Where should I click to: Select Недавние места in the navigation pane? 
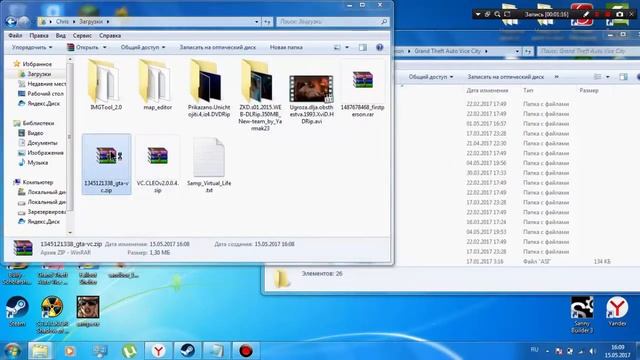42,84
